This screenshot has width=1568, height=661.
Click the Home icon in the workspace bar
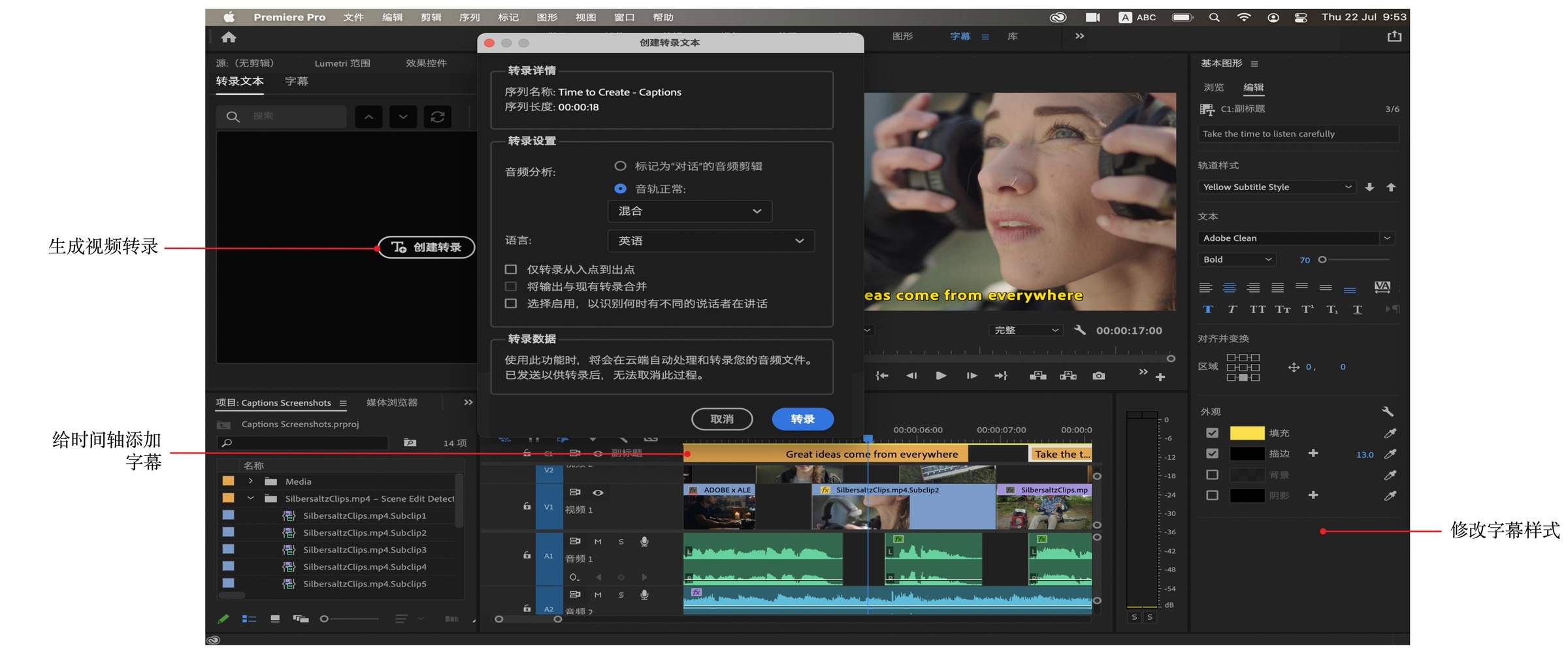point(229,37)
